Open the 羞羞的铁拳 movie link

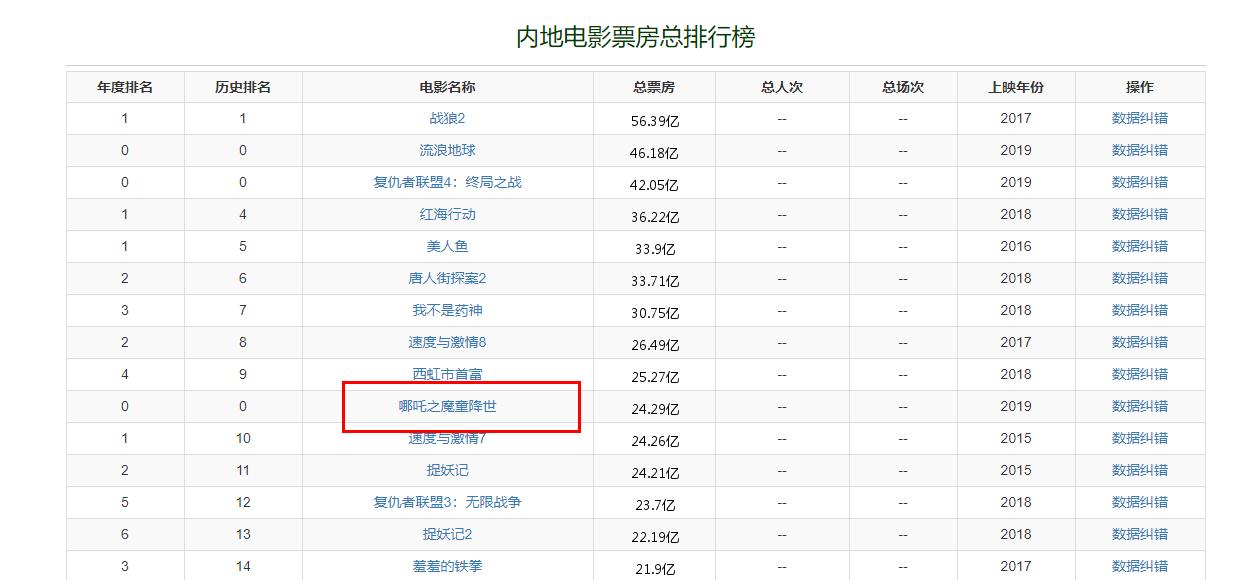[447, 566]
